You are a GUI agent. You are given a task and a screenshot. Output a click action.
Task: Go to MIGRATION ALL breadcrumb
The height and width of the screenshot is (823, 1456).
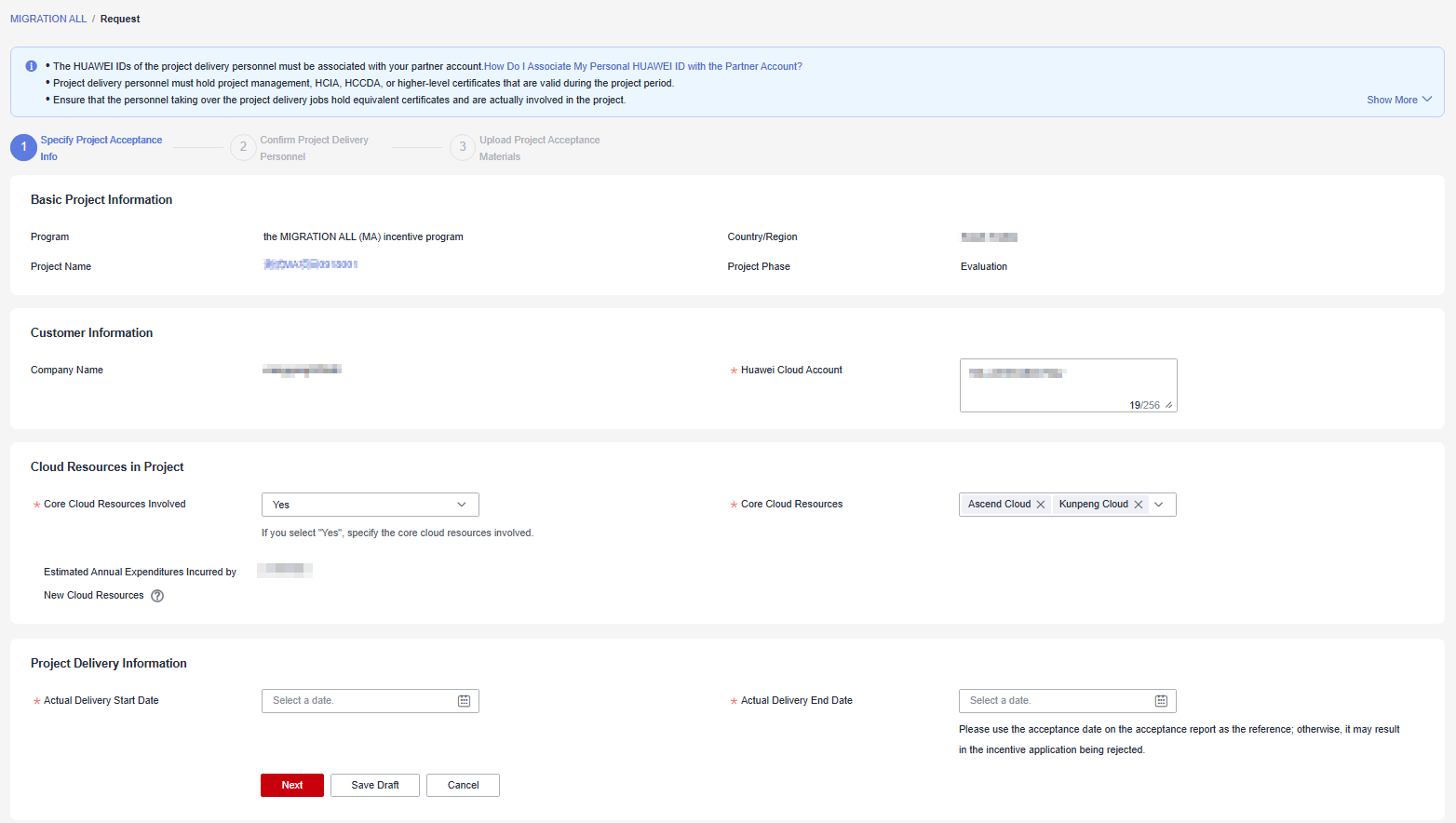pos(48,19)
